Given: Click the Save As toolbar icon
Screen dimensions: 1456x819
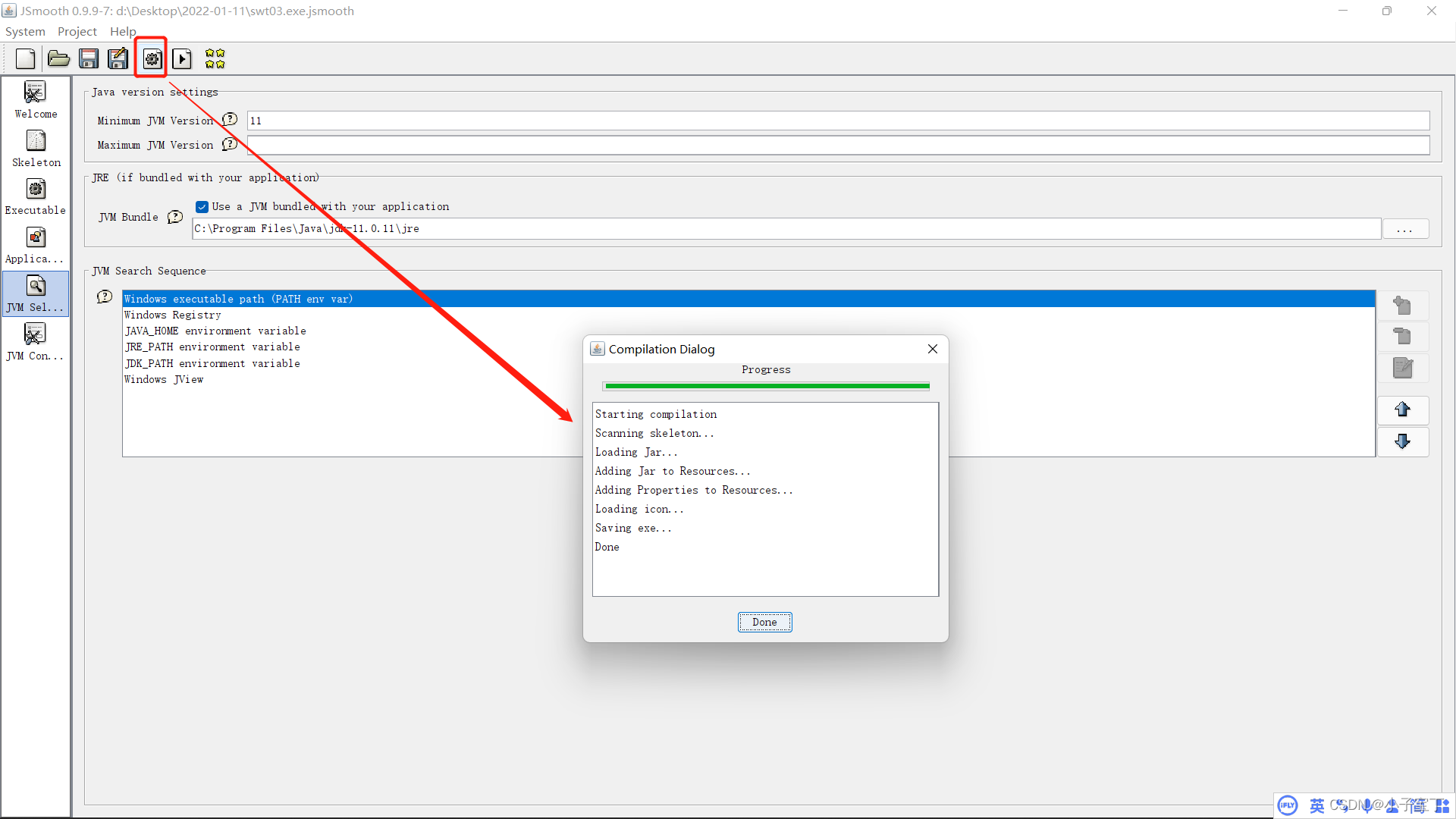Looking at the screenshot, I should pyautogui.click(x=118, y=58).
